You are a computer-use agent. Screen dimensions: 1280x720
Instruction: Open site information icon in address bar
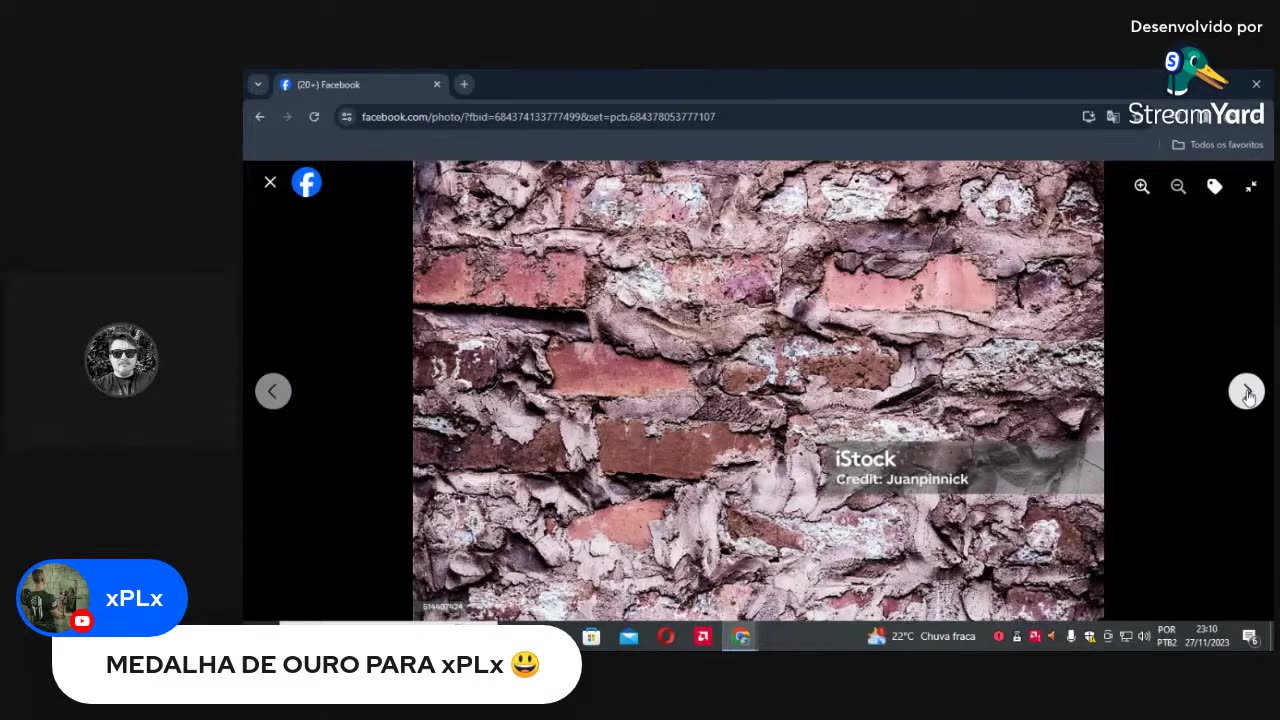[347, 117]
